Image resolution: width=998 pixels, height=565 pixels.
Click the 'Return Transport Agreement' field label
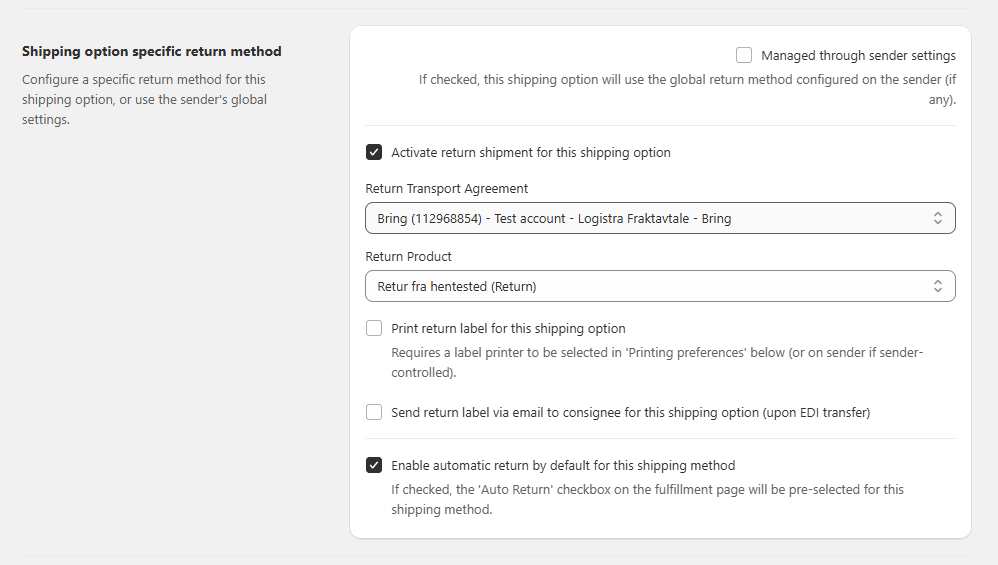447,188
